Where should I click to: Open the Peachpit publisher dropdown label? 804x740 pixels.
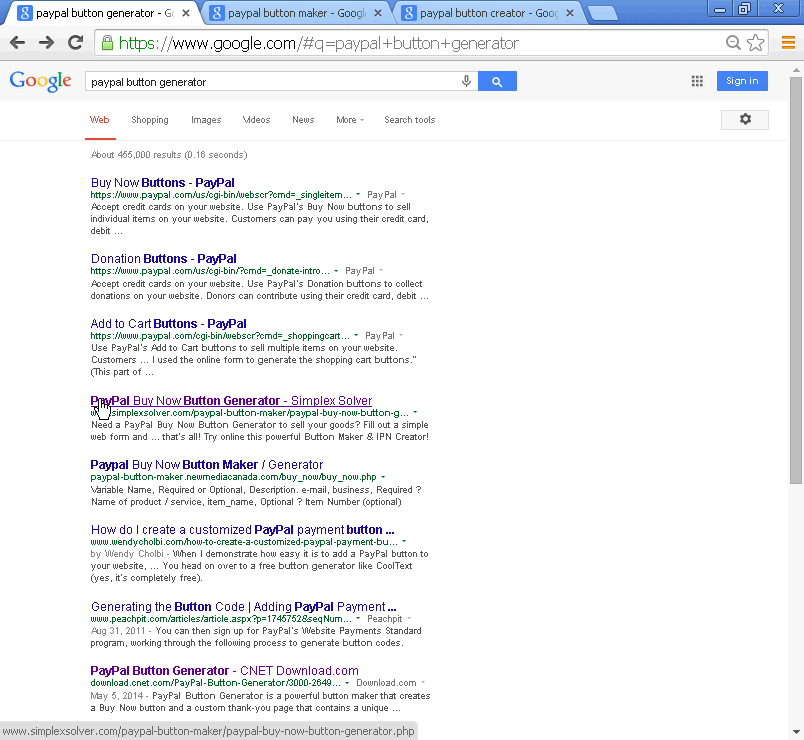coord(389,619)
